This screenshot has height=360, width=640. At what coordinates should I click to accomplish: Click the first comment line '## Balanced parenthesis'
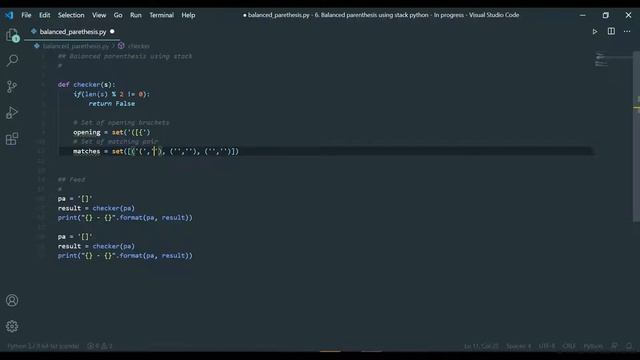tap(125, 56)
